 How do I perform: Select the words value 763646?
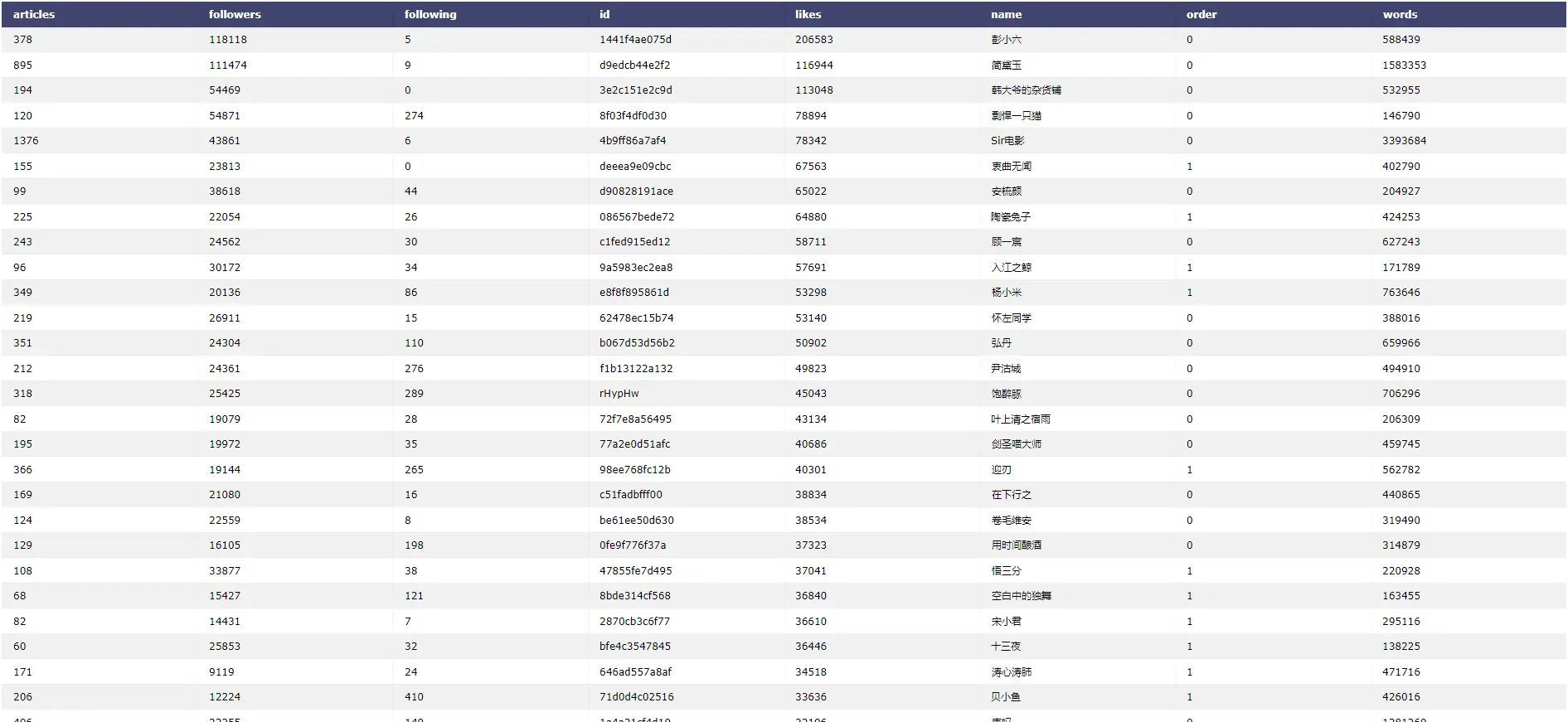[x=1401, y=292]
